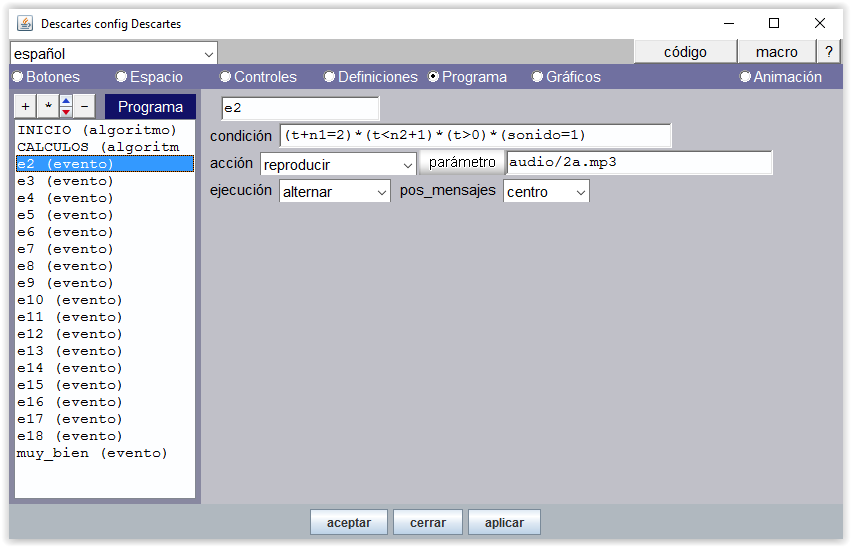Screen dimensions: 851x547
Task: Select the Animación radio button
Action: pyautogui.click(x=745, y=77)
